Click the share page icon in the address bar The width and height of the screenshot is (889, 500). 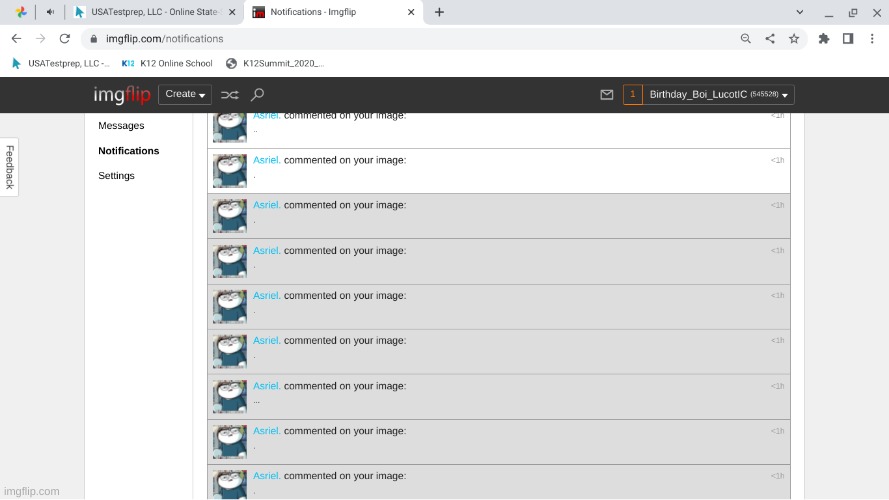click(x=770, y=39)
